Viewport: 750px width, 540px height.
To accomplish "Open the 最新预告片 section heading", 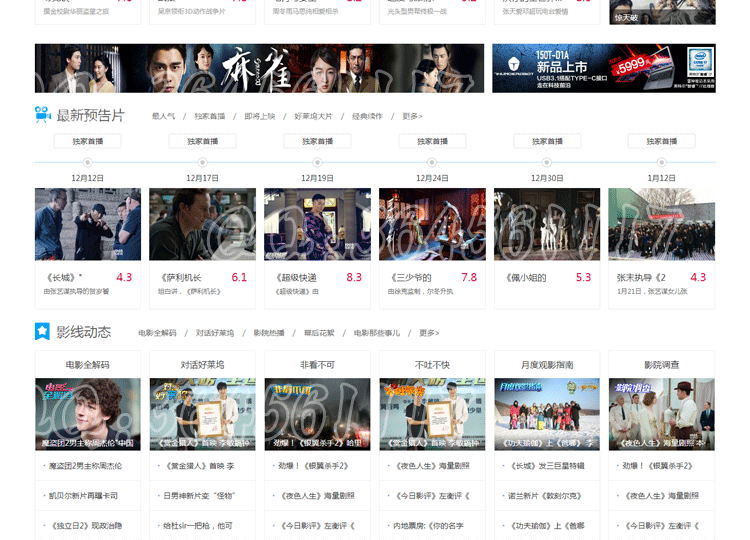I will point(90,115).
